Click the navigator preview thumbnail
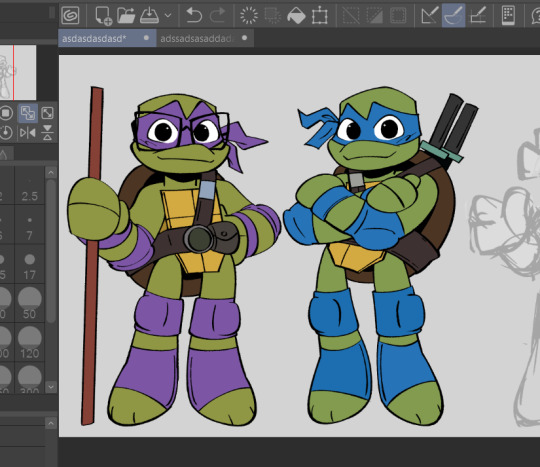540x467 pixels. (18, 72)
